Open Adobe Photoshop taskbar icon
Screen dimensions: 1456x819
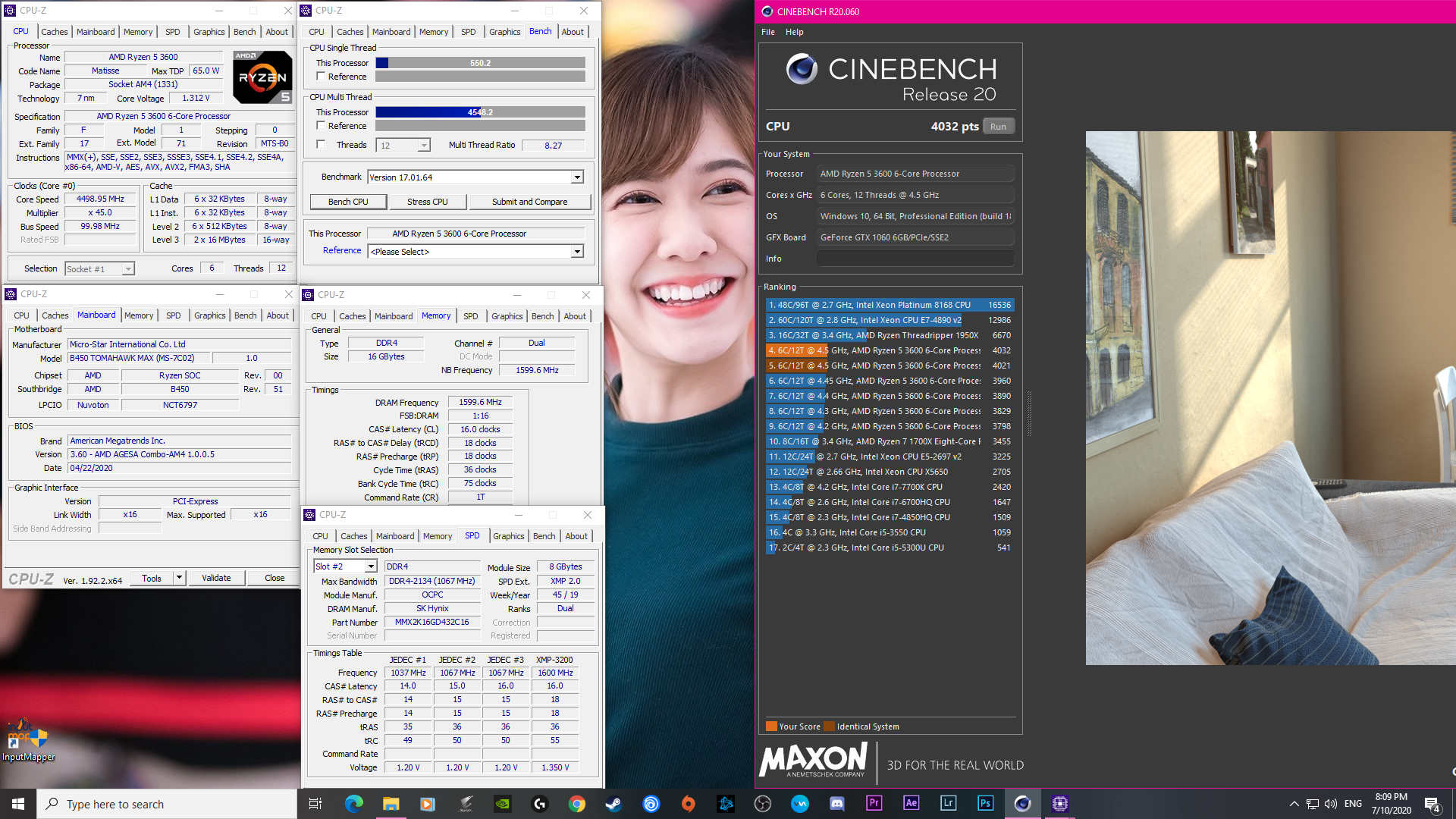tap(986, 804)
